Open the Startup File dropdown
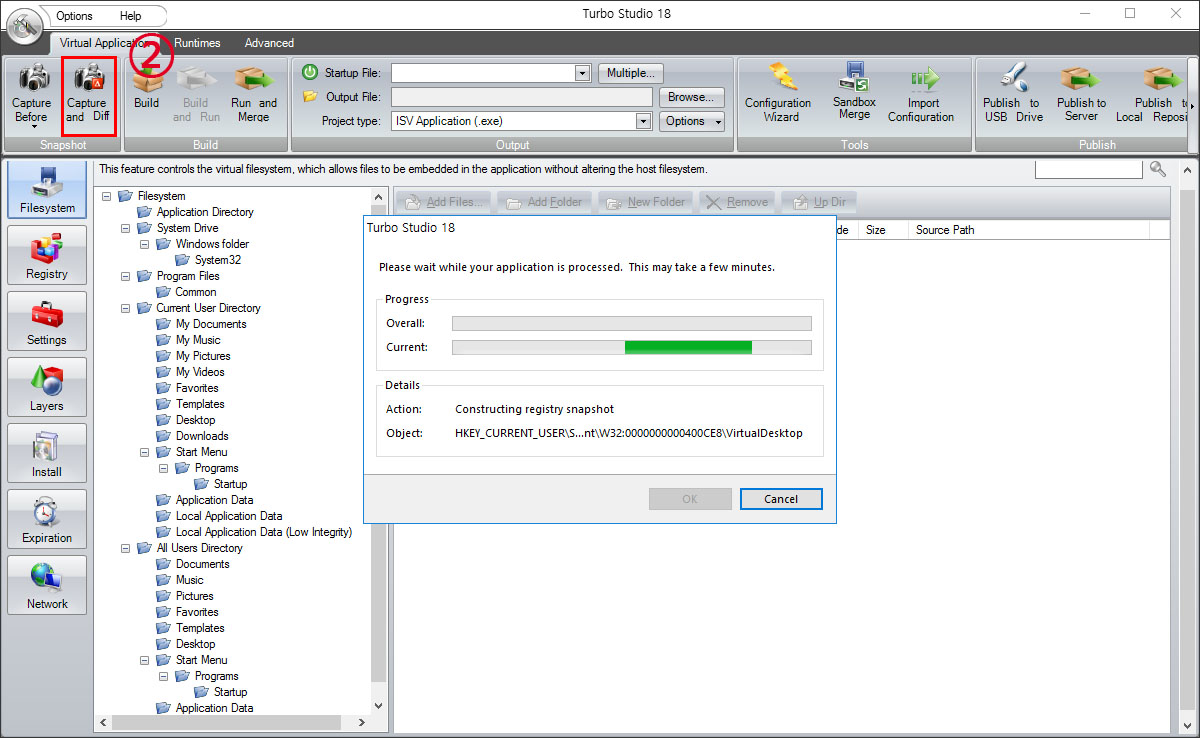Screen dimensions: 1200x738 pos(583,73)
